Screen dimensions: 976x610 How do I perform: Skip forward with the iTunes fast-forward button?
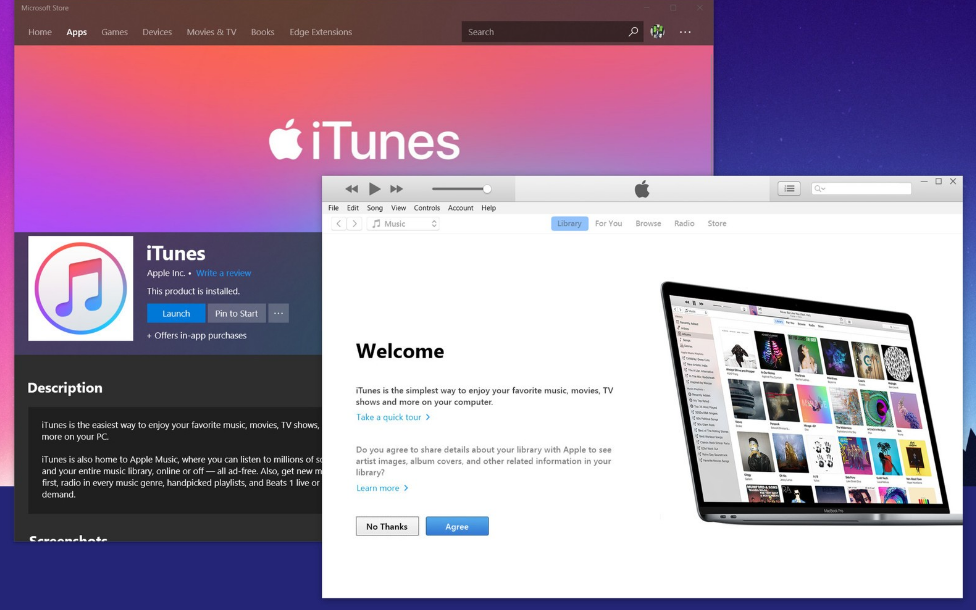tap(396, 189)
